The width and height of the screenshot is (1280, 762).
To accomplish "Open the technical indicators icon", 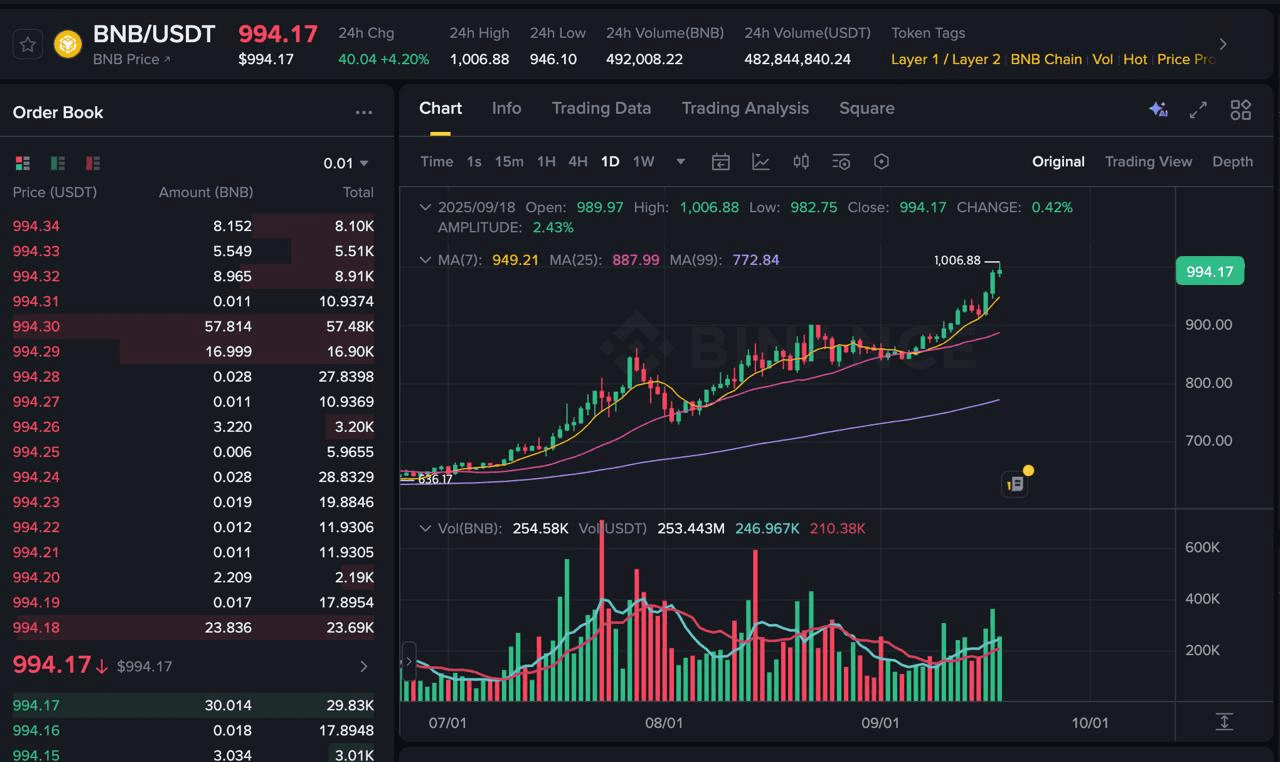I will click(x=761, y=162).
